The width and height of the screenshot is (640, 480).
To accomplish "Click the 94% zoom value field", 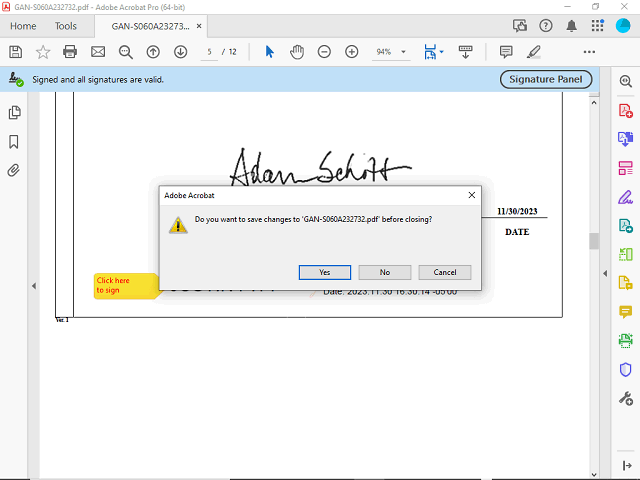I will 383,52.
